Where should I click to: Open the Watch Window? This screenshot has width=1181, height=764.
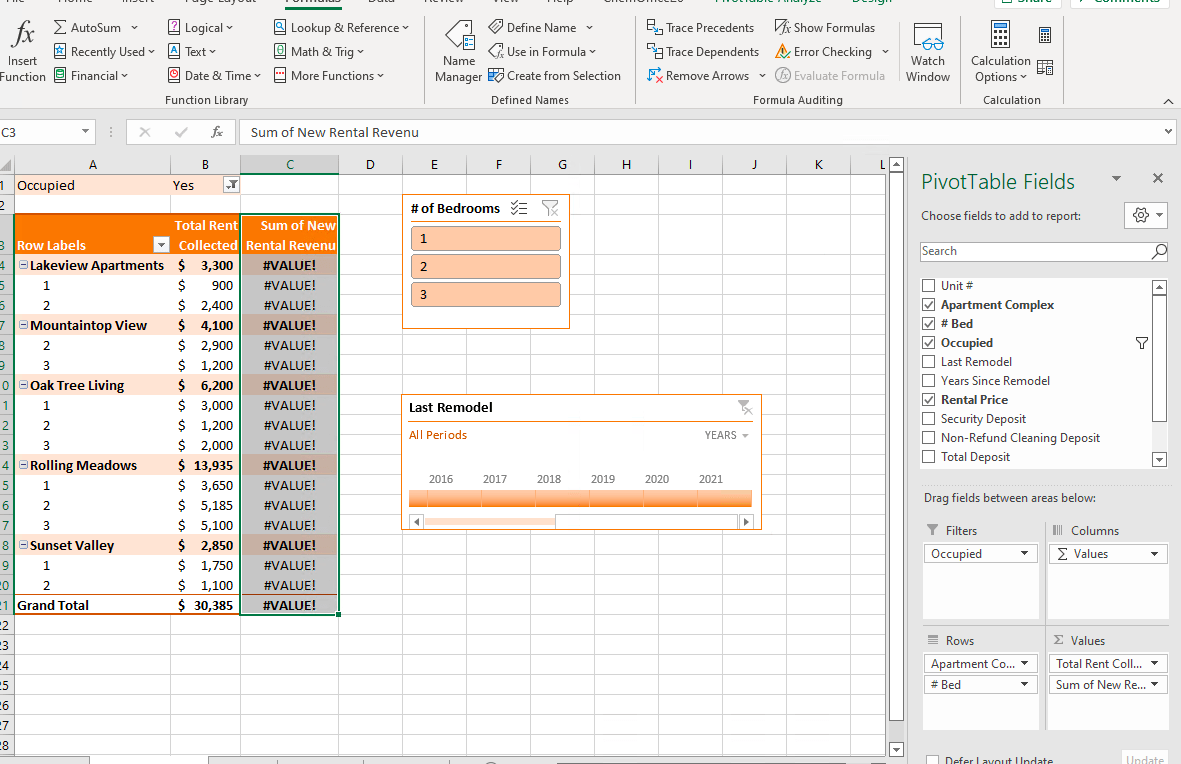pos(927,51)
